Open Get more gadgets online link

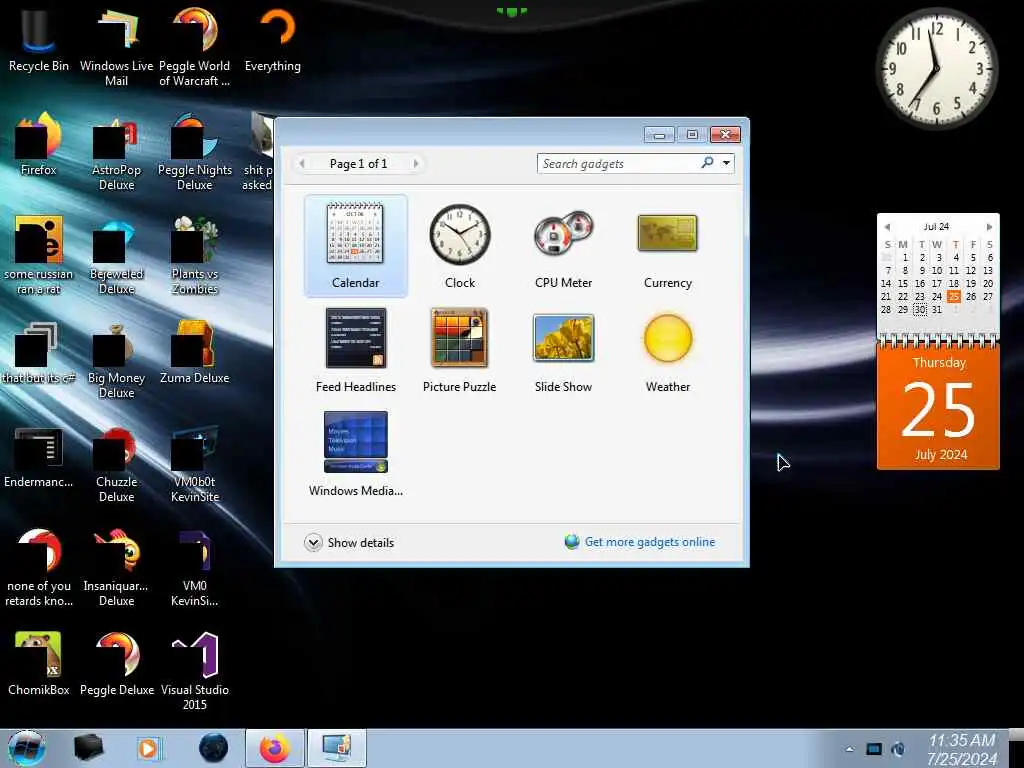(x=649, y=542)
